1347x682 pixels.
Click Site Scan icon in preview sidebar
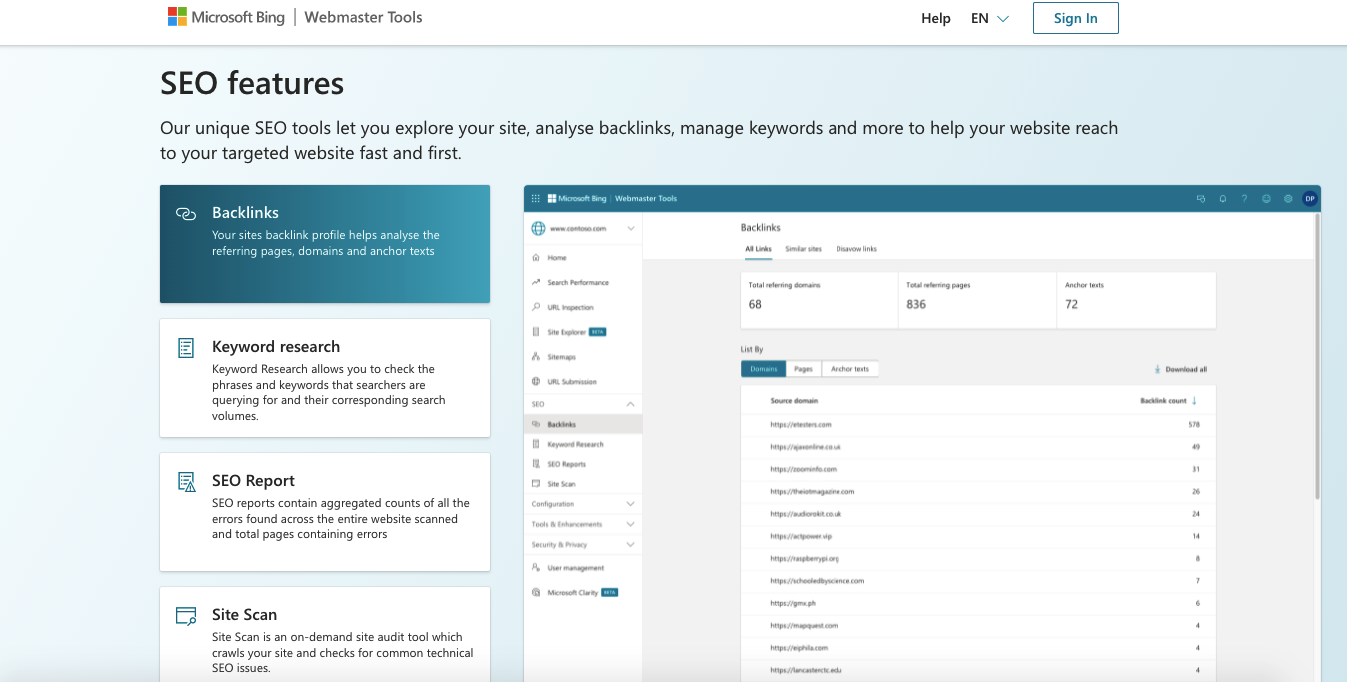(x=537, y=484)
